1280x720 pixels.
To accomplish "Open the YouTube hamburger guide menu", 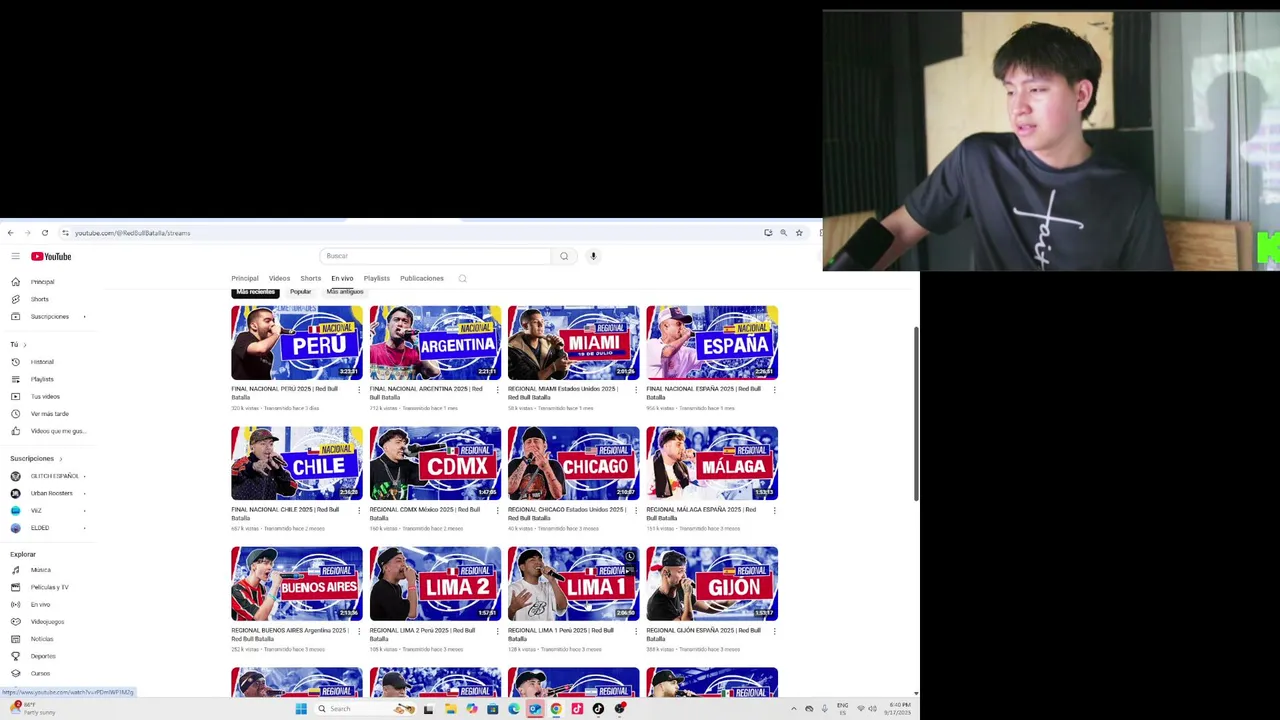I will tap(15, 257).
